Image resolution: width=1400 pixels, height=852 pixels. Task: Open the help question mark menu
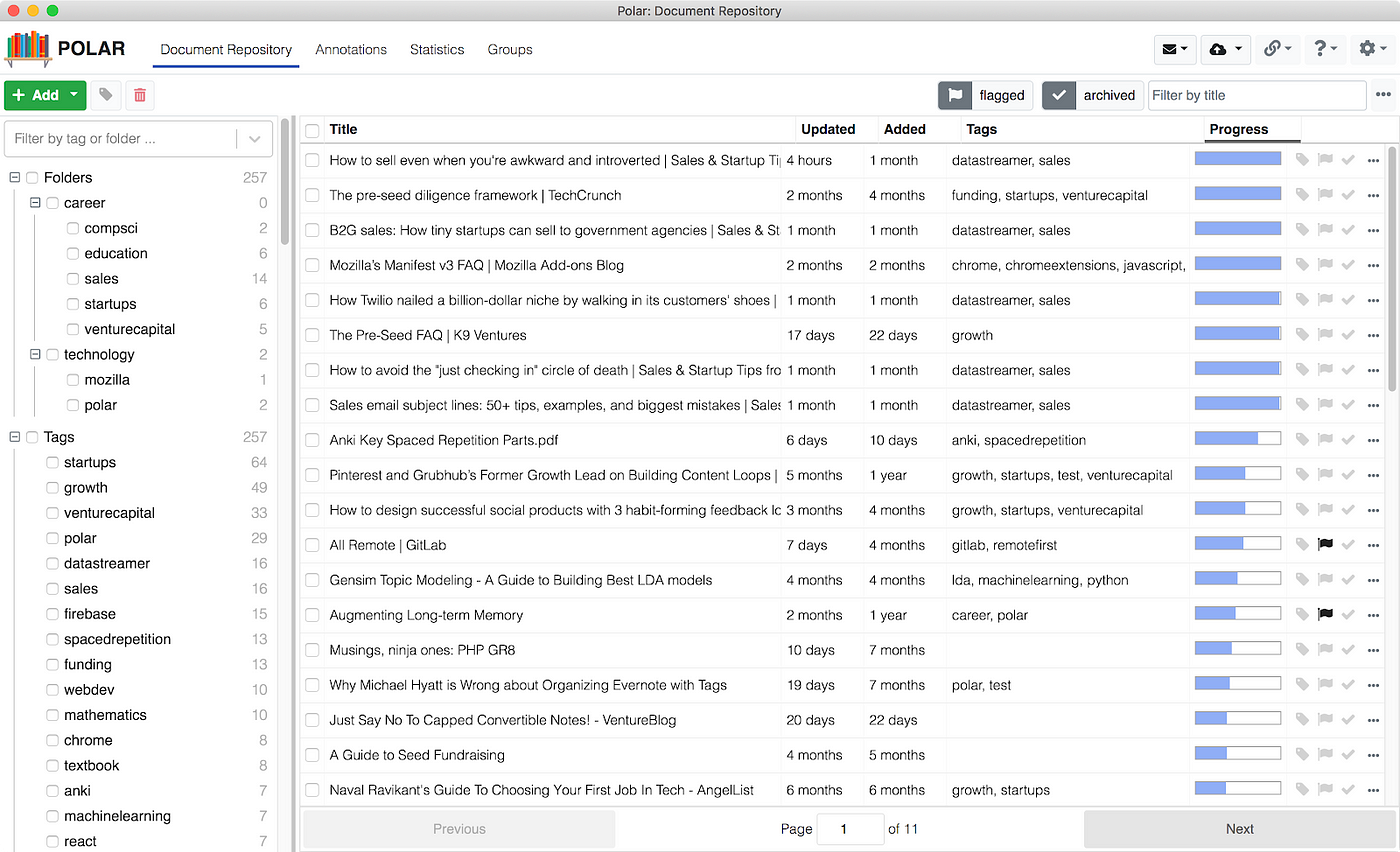(x=1324, y=48)
